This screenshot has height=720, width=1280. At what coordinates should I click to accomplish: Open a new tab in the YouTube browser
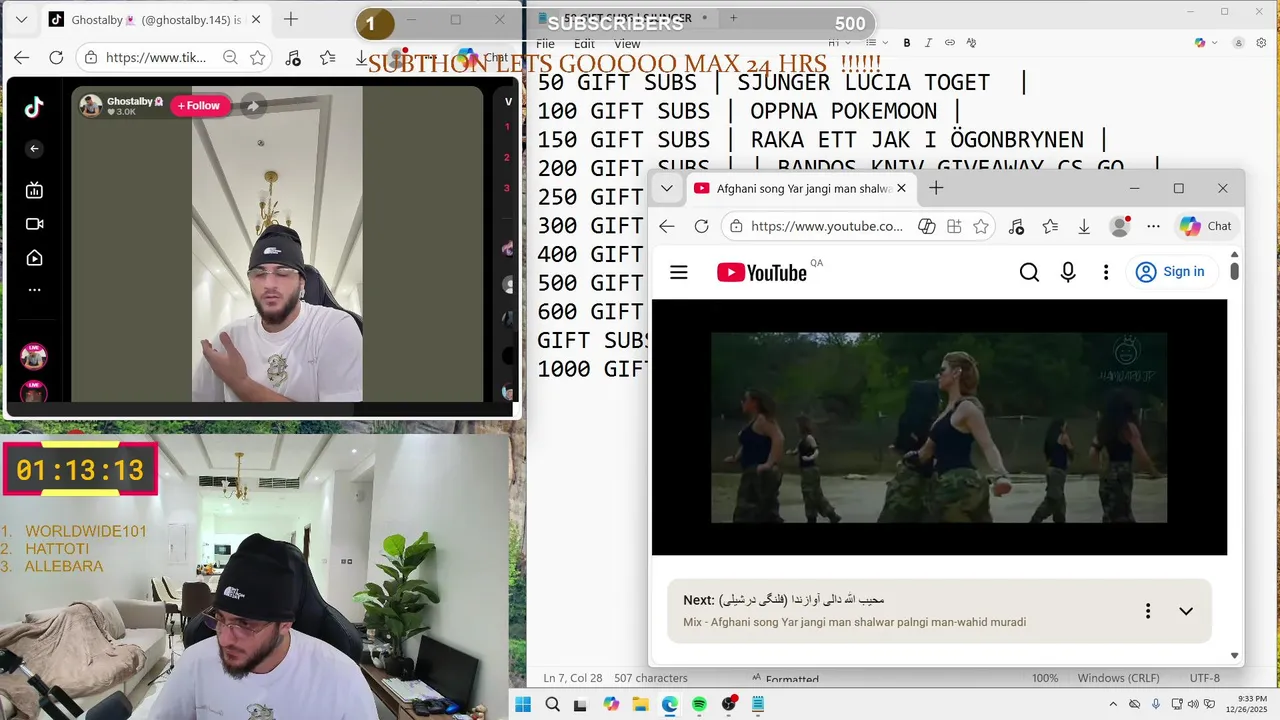[936, 188]
